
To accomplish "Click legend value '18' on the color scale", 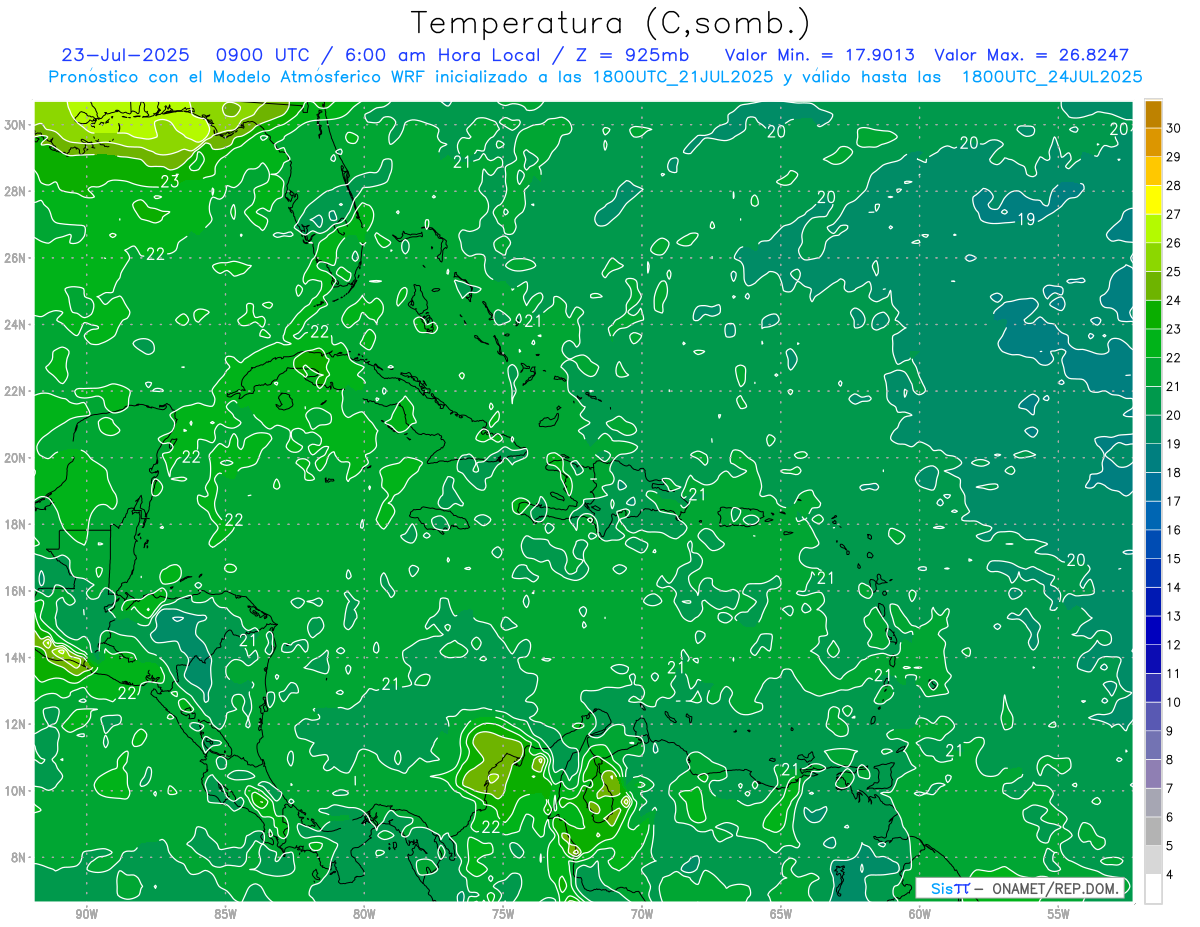I will click(1174, 472).
